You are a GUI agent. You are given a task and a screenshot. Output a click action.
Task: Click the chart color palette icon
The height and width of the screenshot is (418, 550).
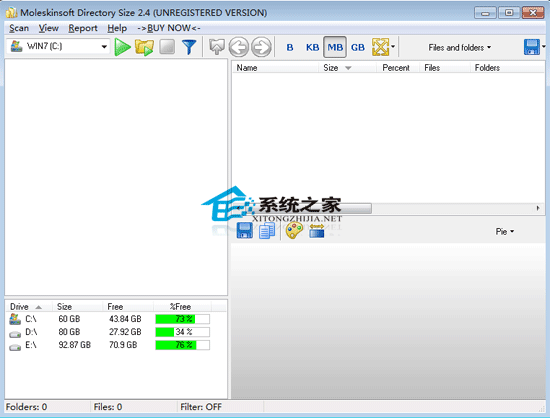(294, 231)
